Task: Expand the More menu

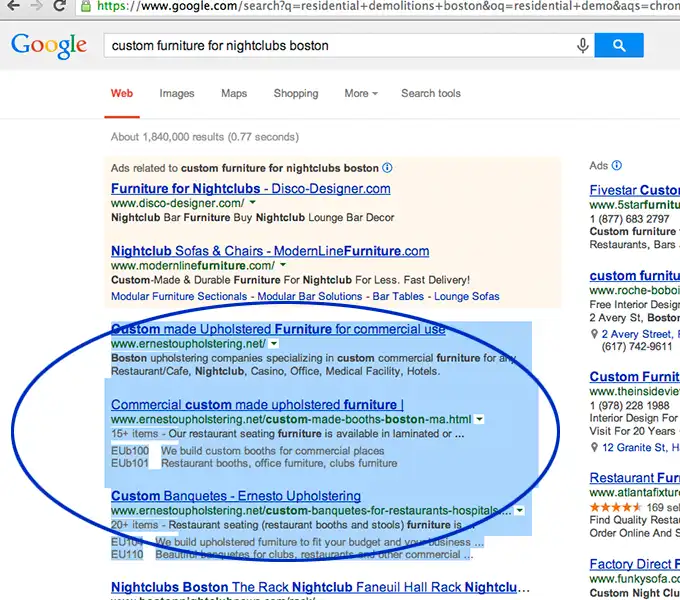Action: 361,93
